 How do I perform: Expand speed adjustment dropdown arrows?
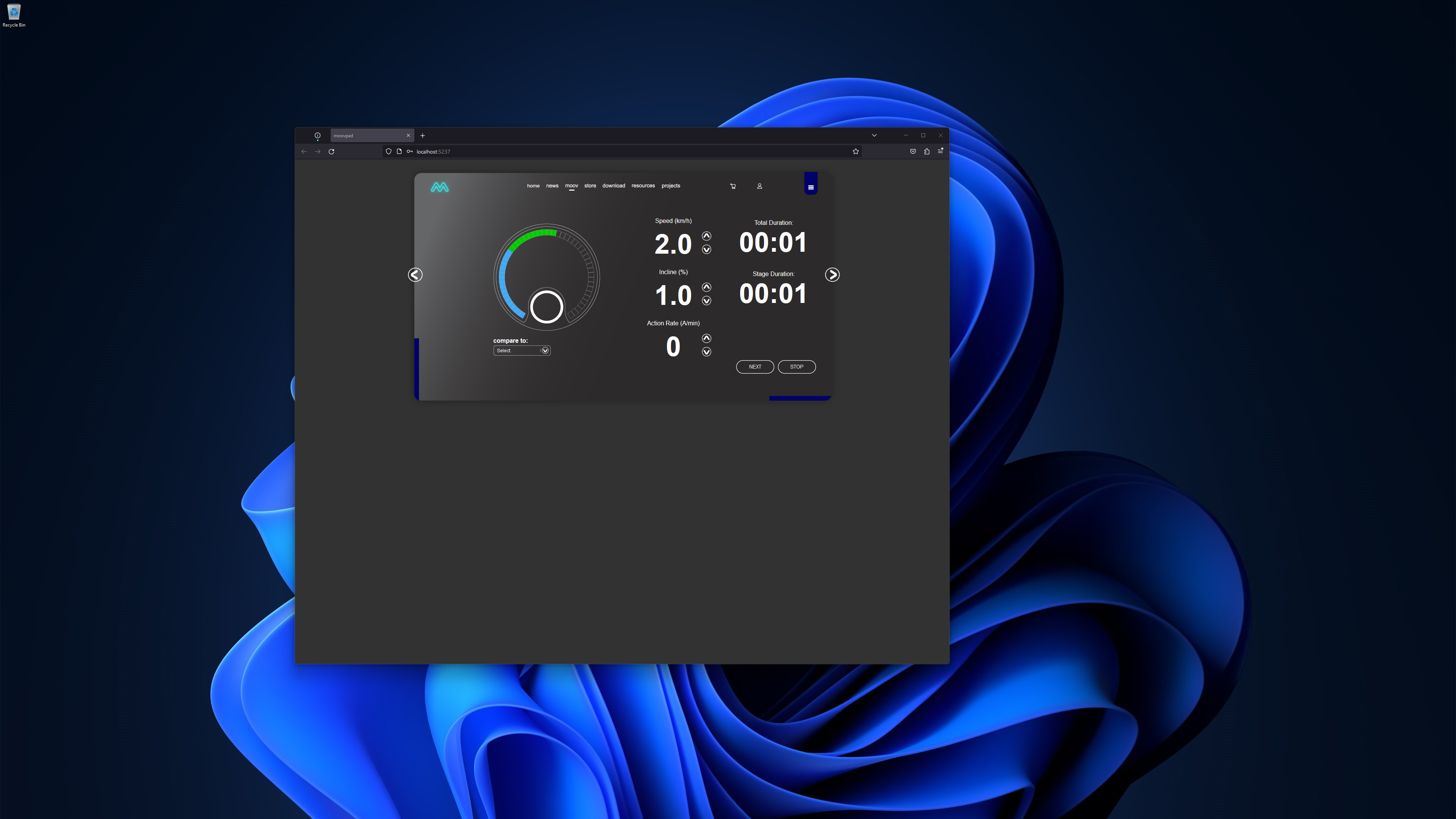[707, 243]
